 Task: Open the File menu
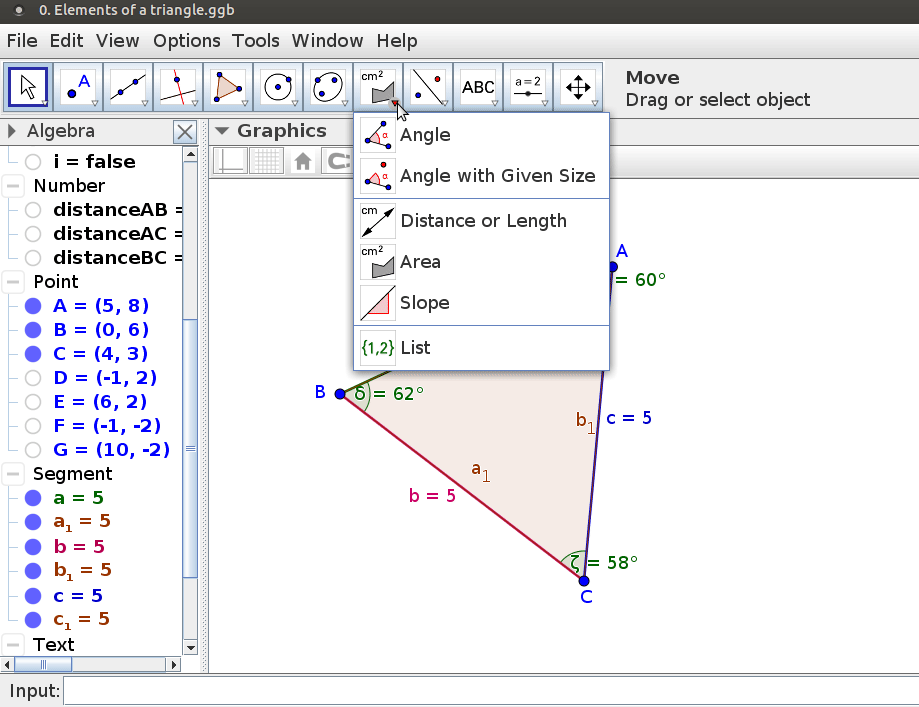pos(22,41)
